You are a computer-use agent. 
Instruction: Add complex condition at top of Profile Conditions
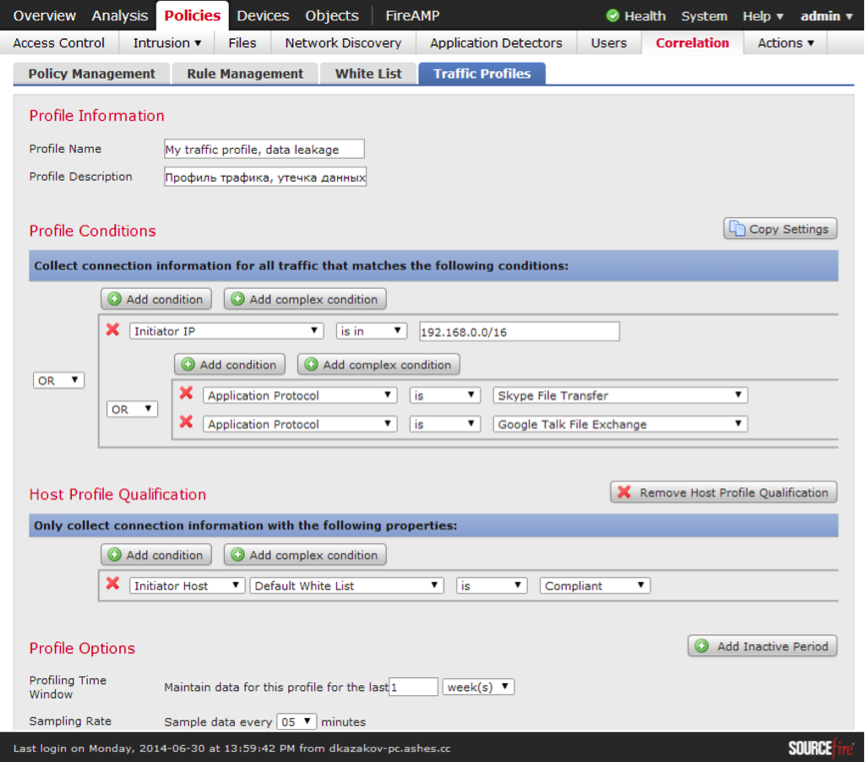(305, 299)
